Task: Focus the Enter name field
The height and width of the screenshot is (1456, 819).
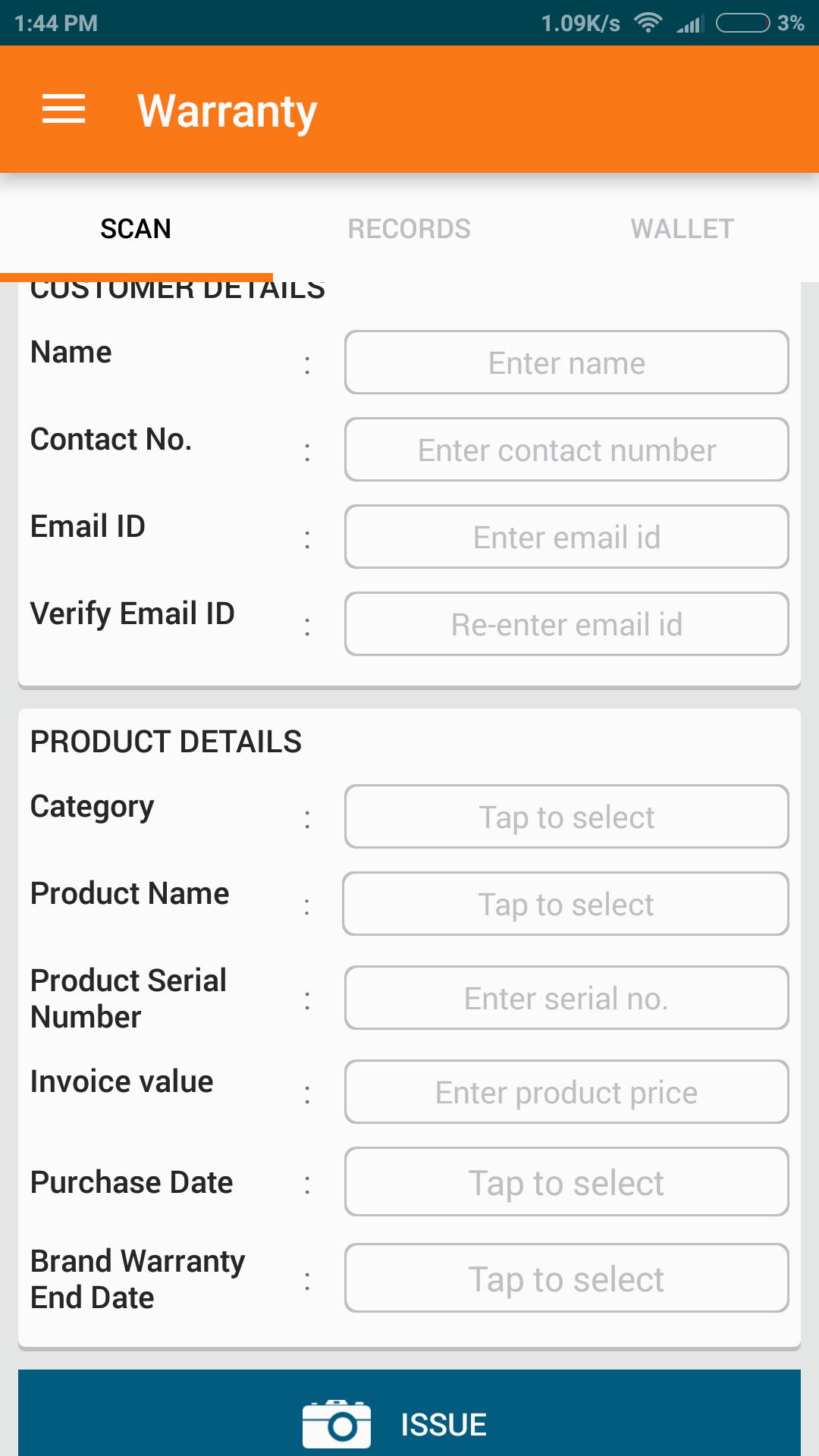Action: pyautogui.click(x=566, y=362)
